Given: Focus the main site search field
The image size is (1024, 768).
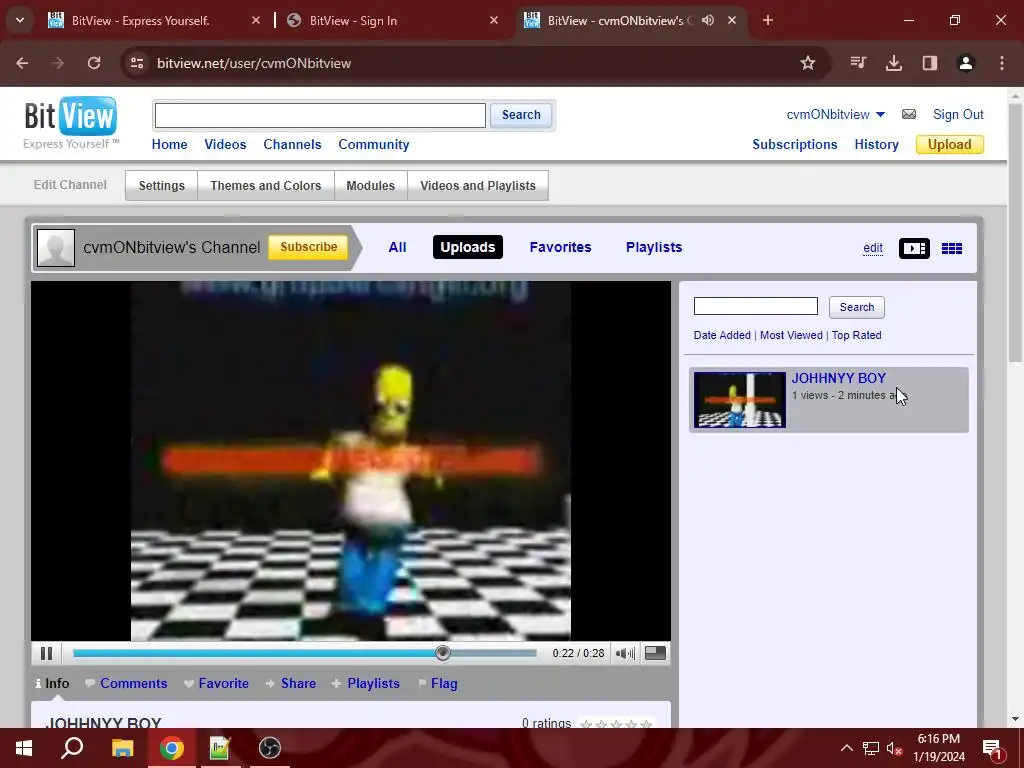Looking at the screenshot, I should pyautogui.click(x=320, y=116).
